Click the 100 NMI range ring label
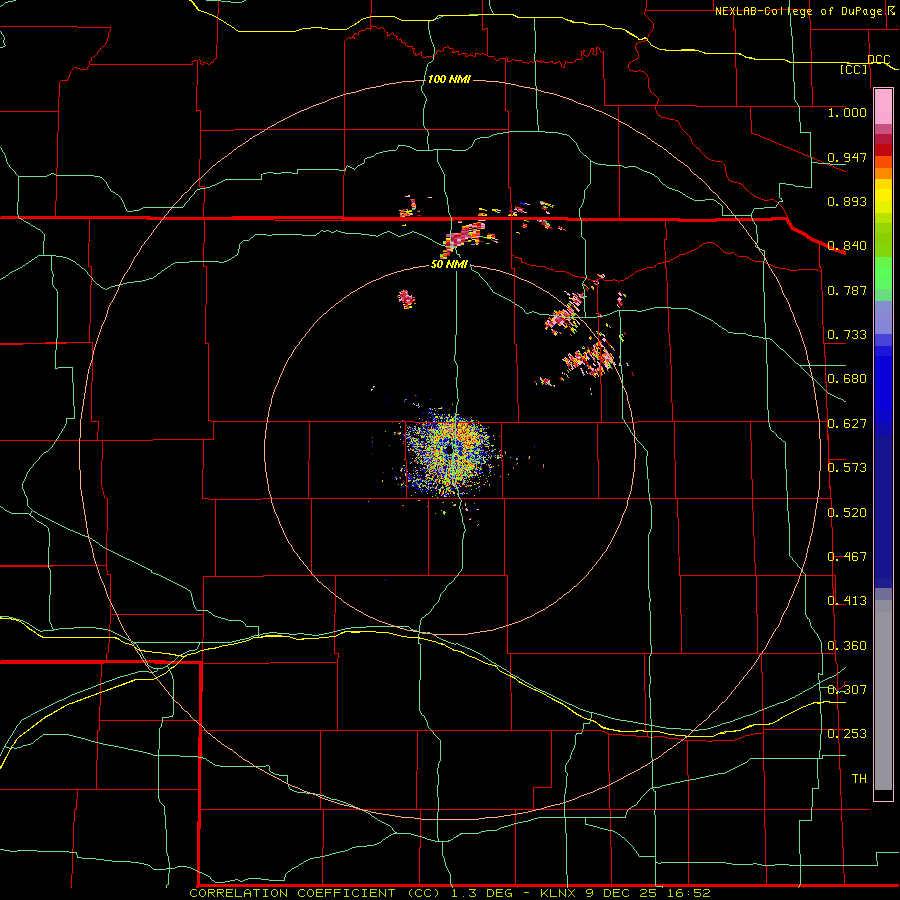This screenshot has height=900, width=900. click(449, 79)
